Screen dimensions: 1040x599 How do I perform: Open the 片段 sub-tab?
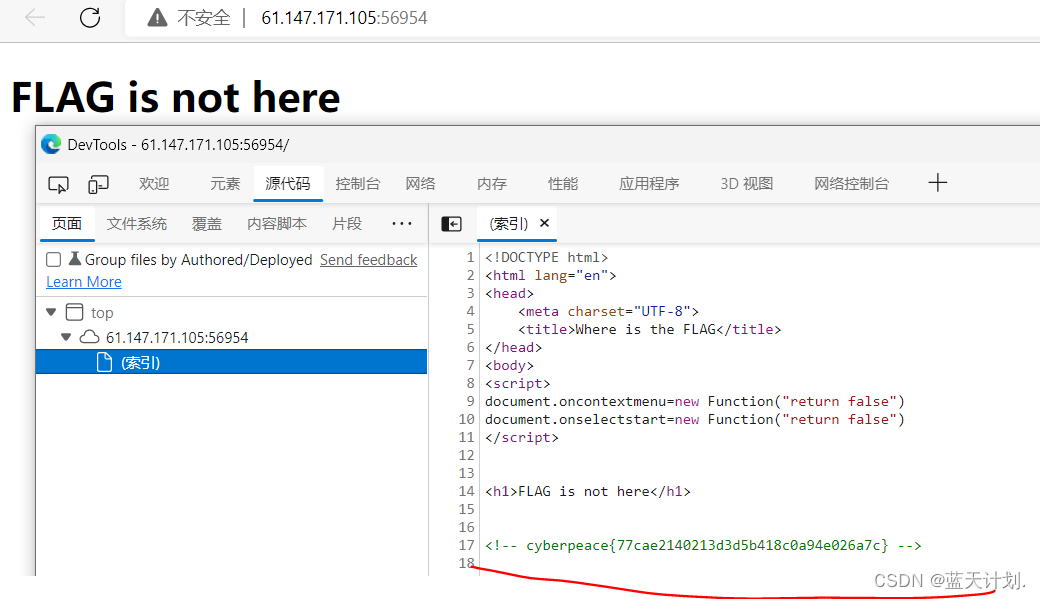tap(347, 224)
